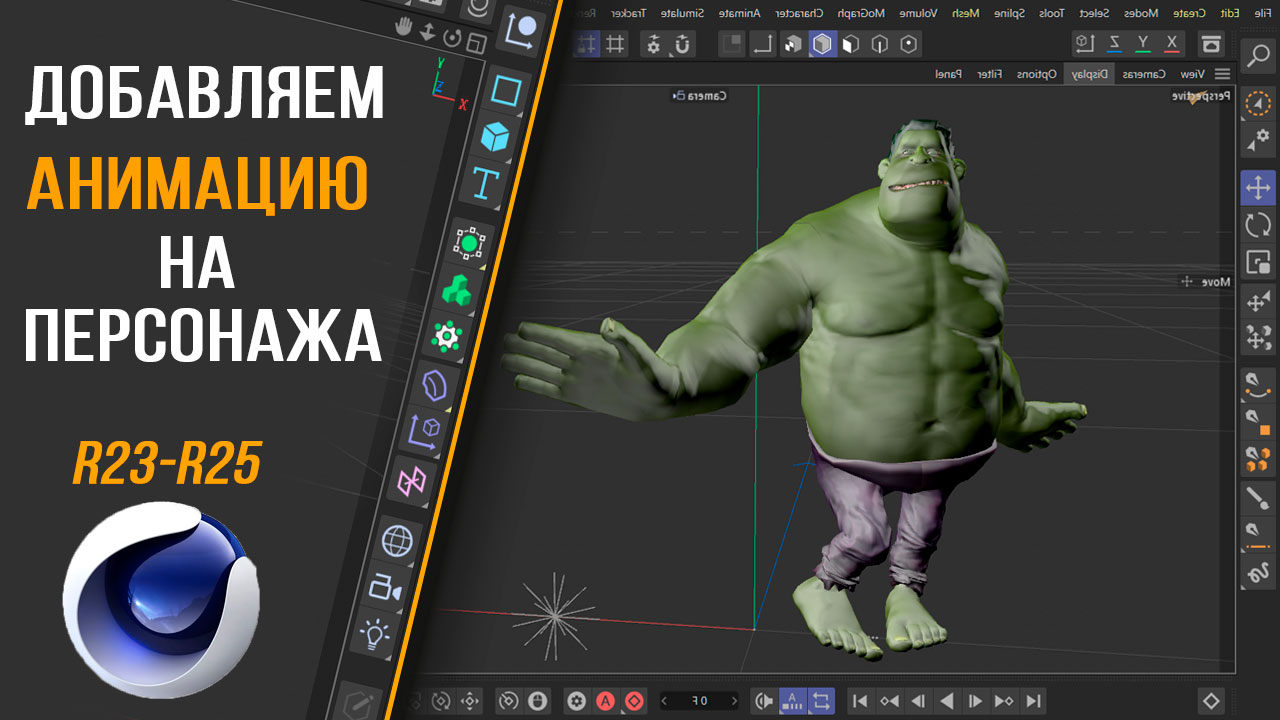Viewport: 1280px width, 720px height.
Task: Add a Rectangle spline from left palette
Action: pyautogui.click(x=507, y=91)
